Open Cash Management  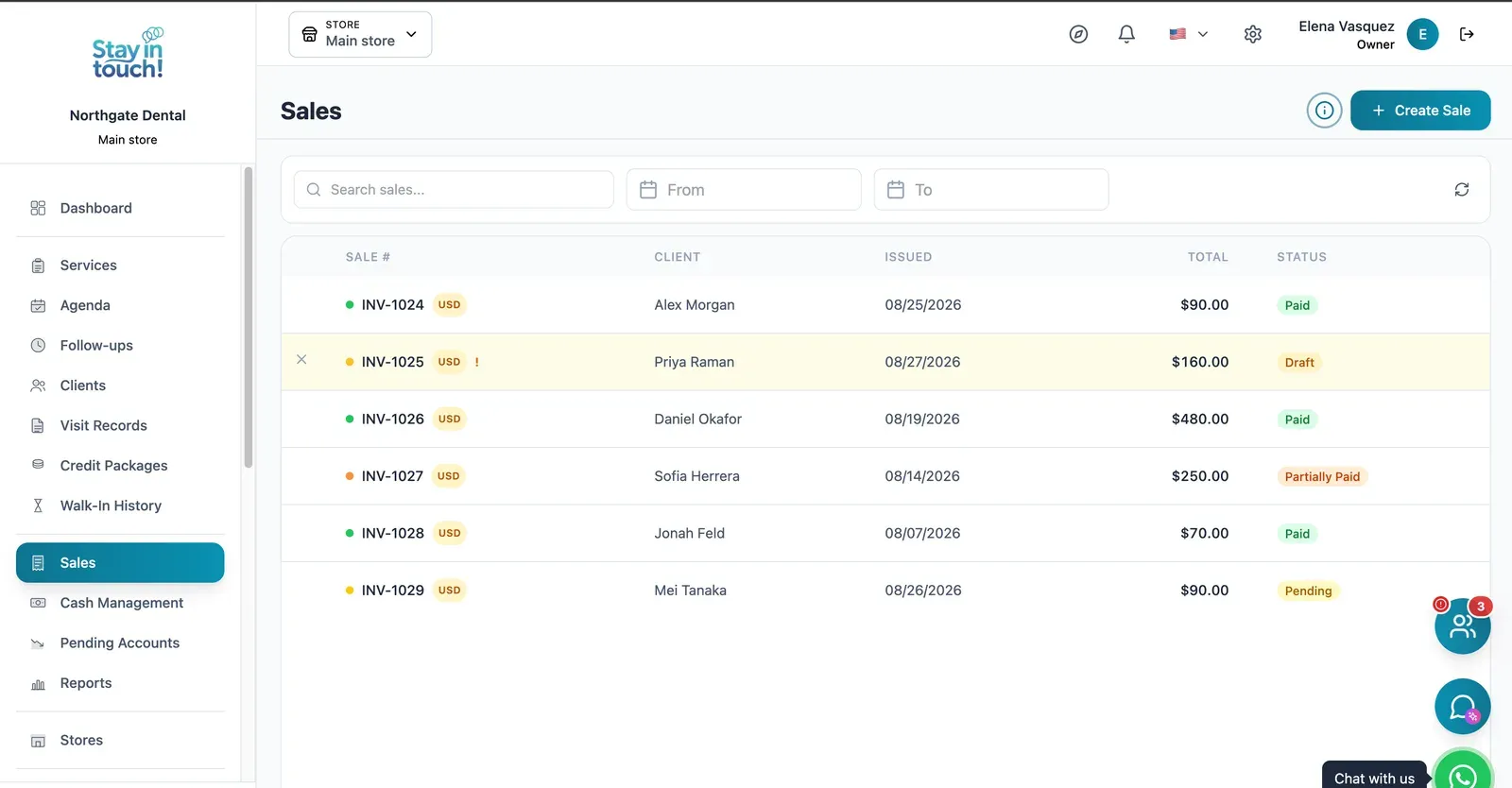(x=120, y=603)
